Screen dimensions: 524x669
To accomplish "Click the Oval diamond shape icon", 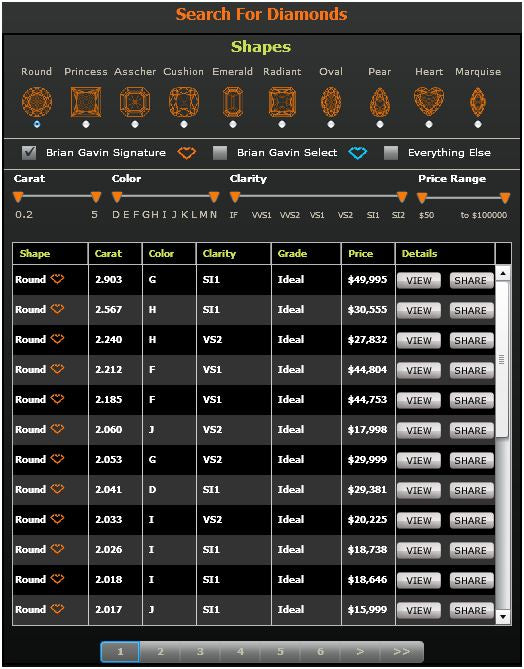I will click(x=331, y=102).
